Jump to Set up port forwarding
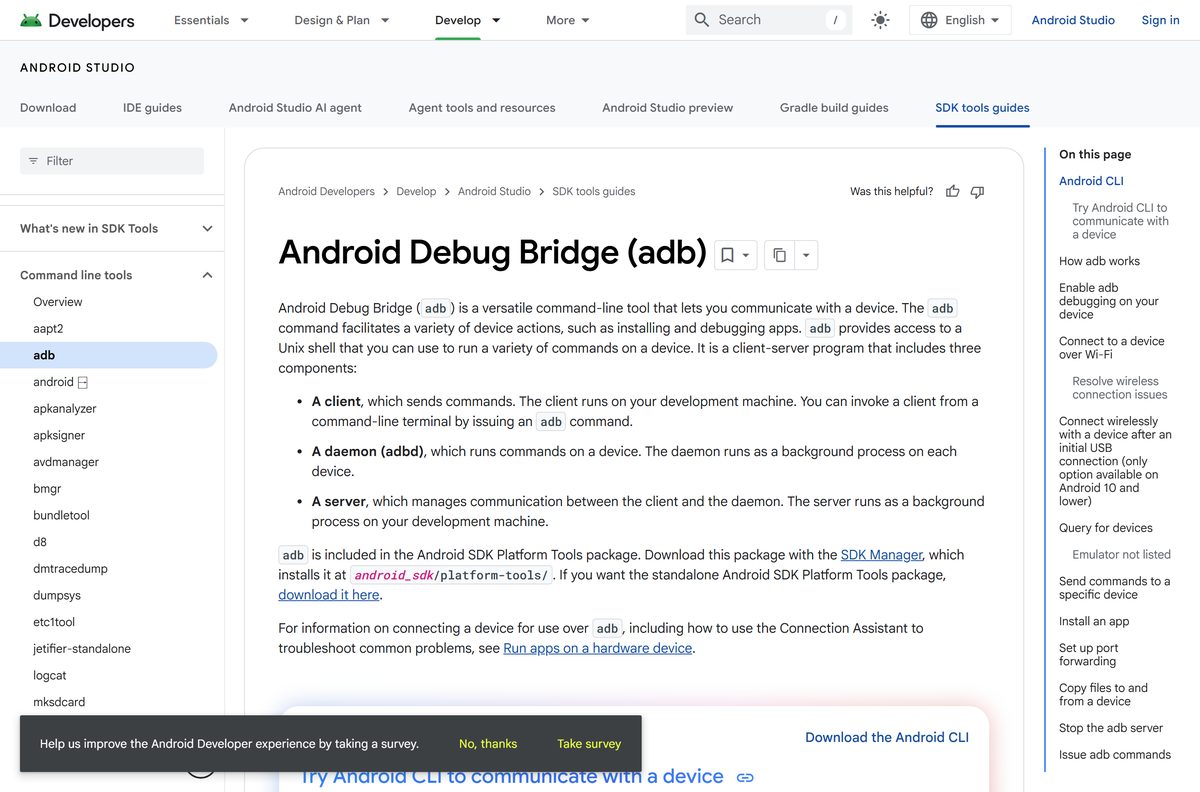Image resolution: width=1200 pixels, height=792 pixels. (1089, 655)
